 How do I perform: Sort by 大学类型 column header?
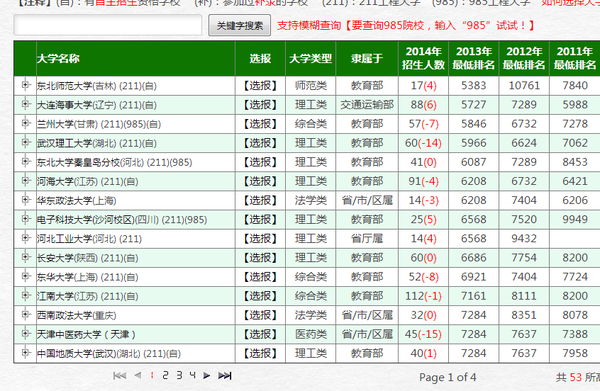(x=310, y=59)
